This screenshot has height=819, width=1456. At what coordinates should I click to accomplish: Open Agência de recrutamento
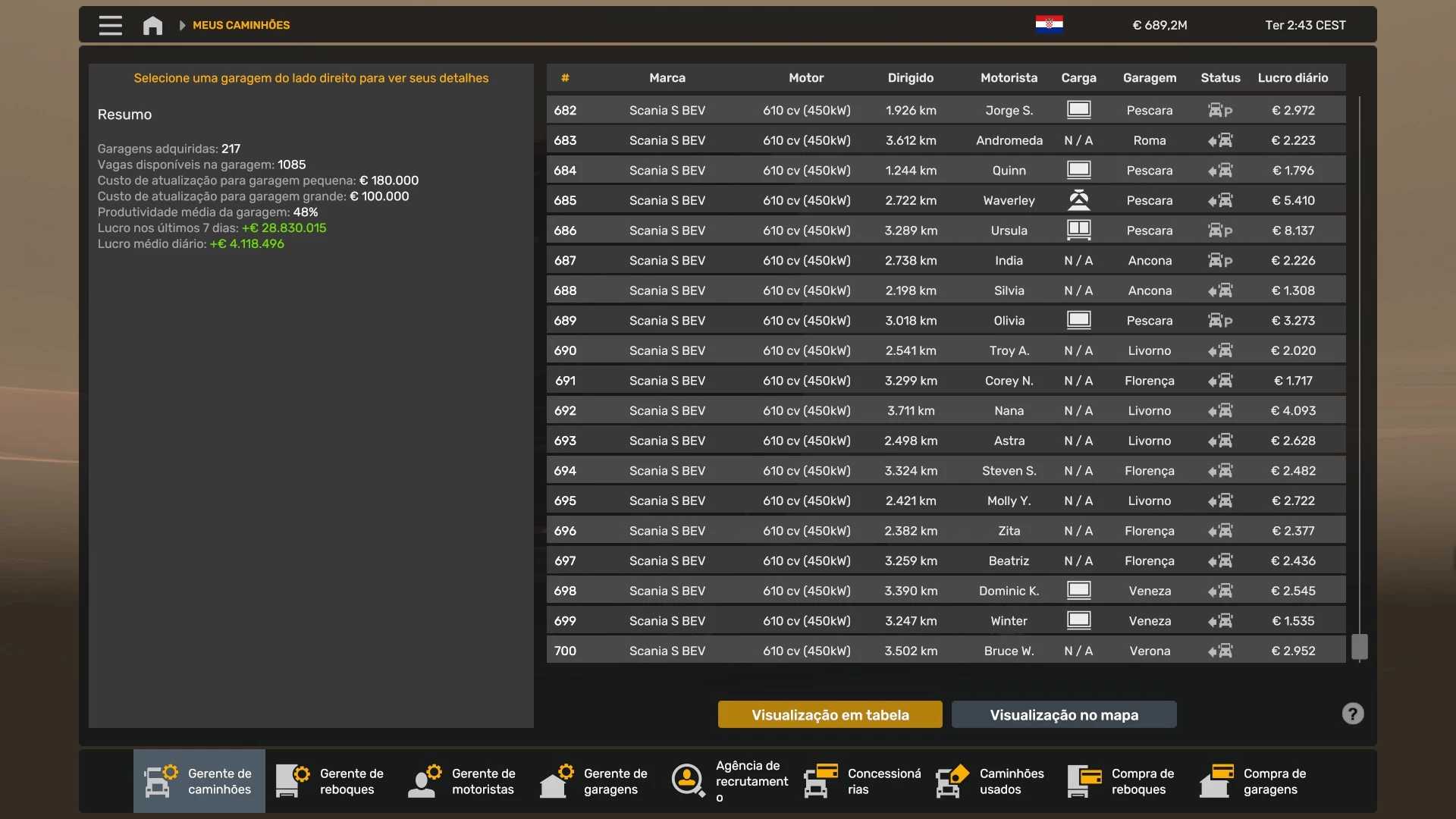pos(728,781)
